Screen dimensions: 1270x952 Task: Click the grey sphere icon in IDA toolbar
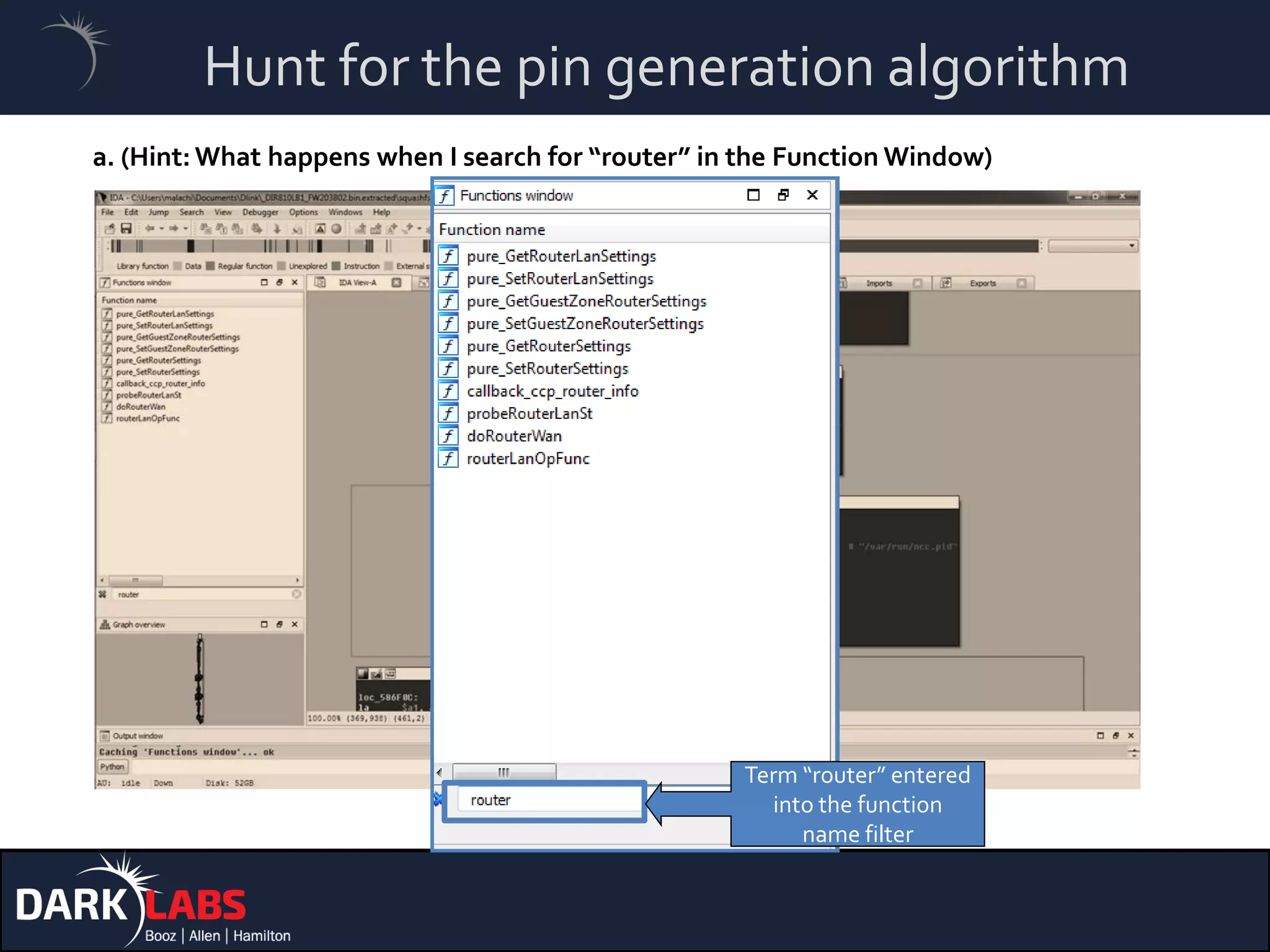tap(336, 229)
